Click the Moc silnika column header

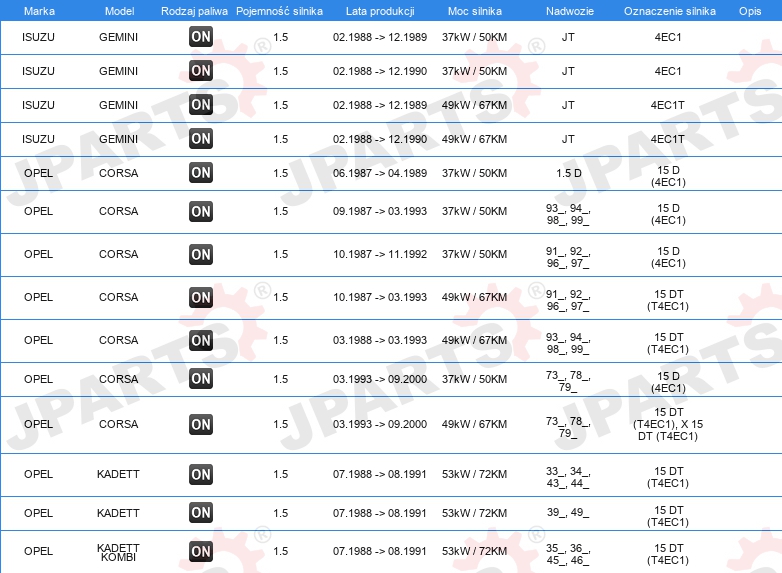click(x=474, y=11)
